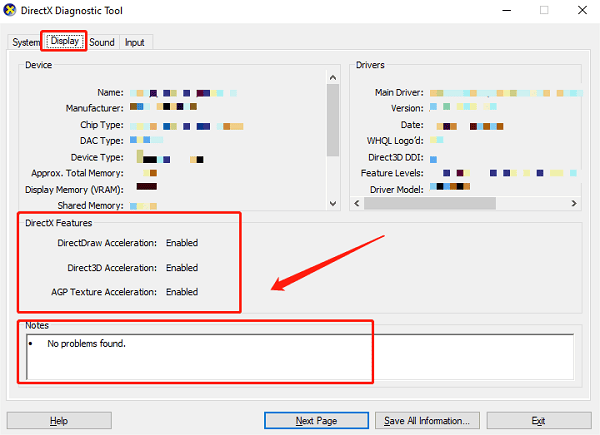The height and width of the screenshot is (435, 600).
Task: Click the Feature Levels label
Action: [392, 173]
